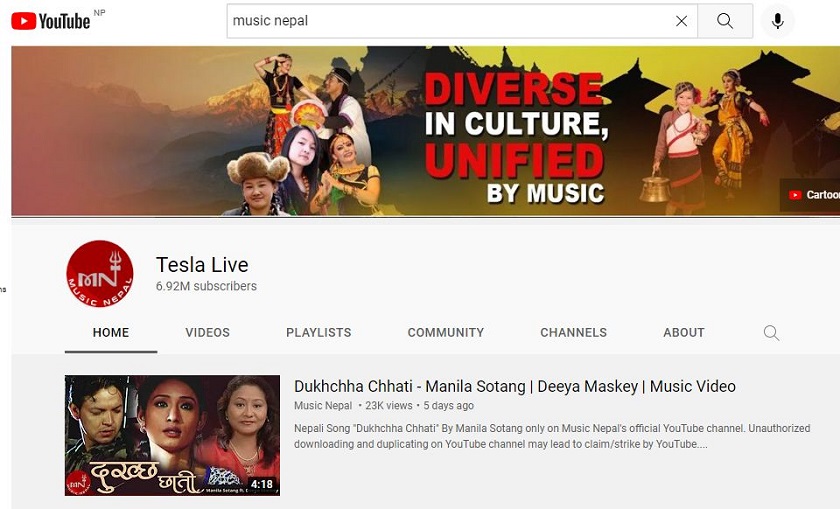Open the channel search magnifier icon
The width and height of the screenshot is (840, 509).
tap(771, 333)
